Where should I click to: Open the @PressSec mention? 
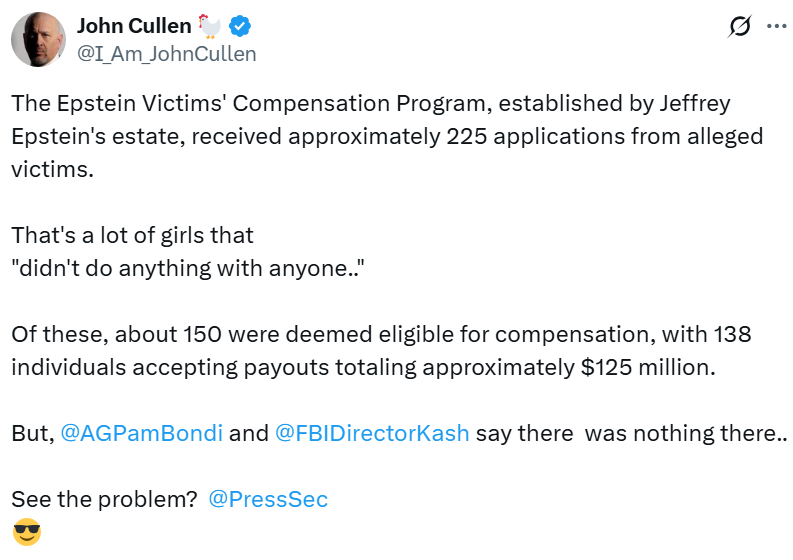point(267,499)
